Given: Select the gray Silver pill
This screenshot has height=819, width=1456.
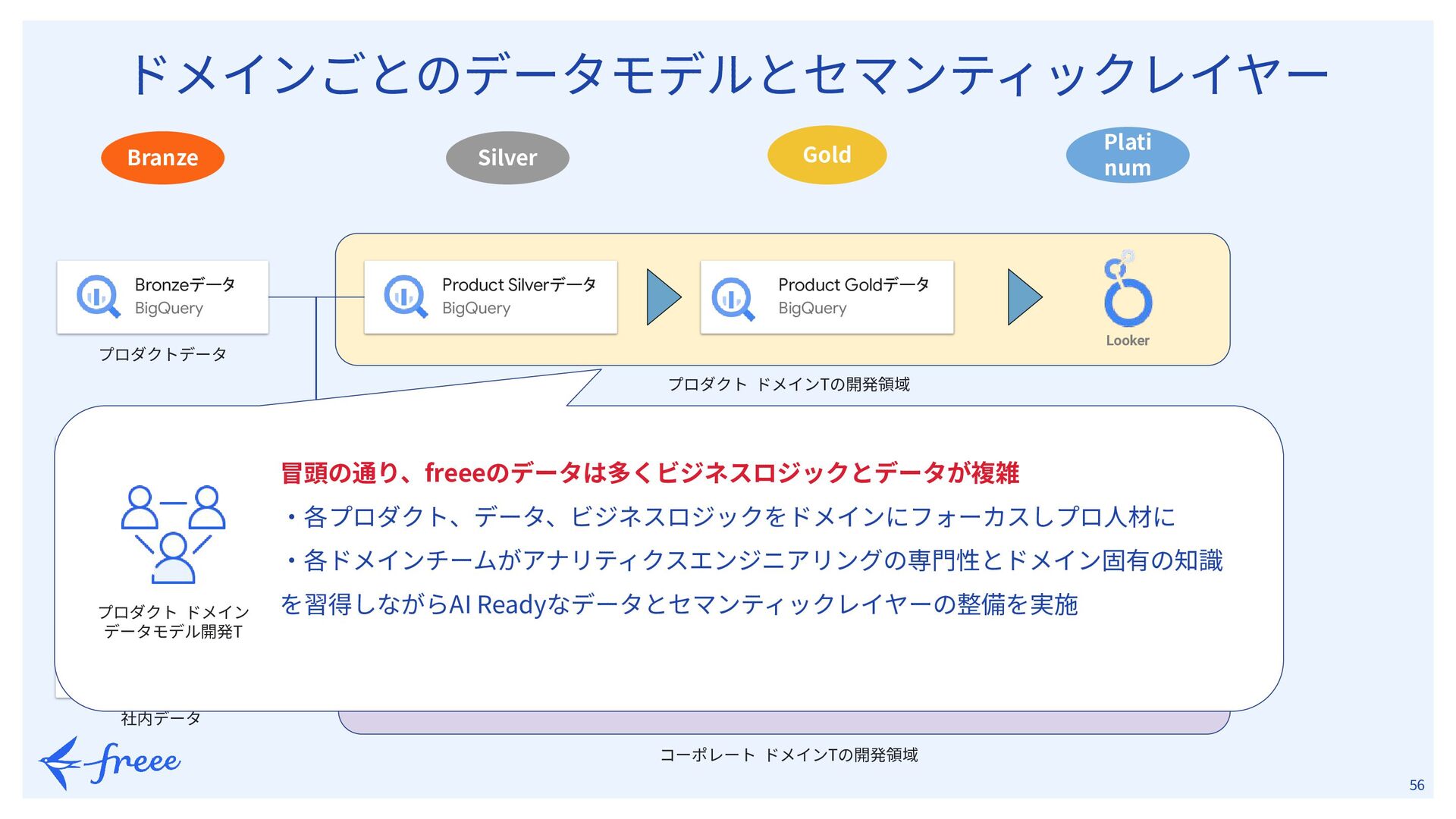Looking at the screenshot, I should pos(507,158).
